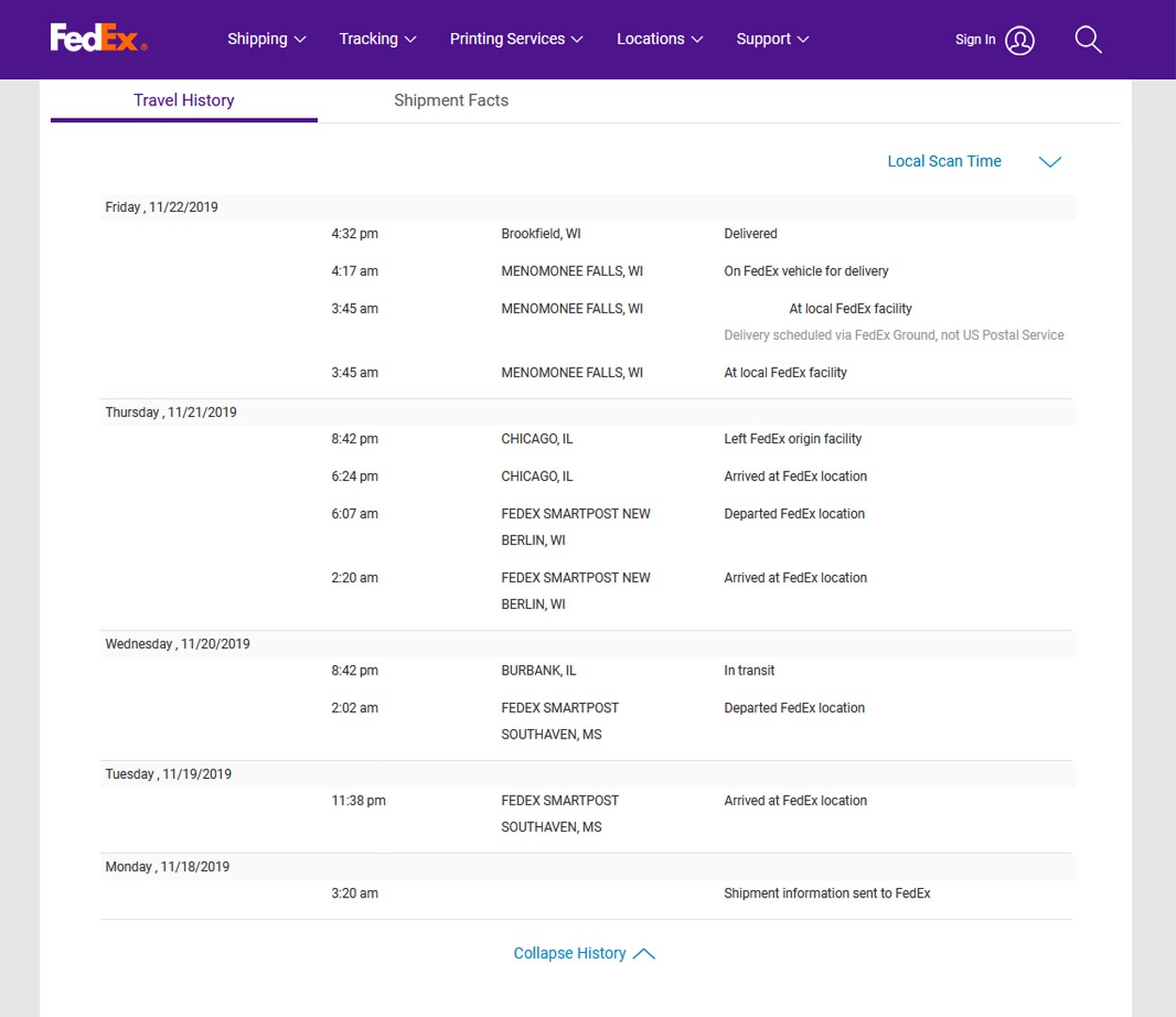Click On FedEx vehicle for delivery status
This screenshot has height=1017, width=1176.
click(x=805, y=271)
